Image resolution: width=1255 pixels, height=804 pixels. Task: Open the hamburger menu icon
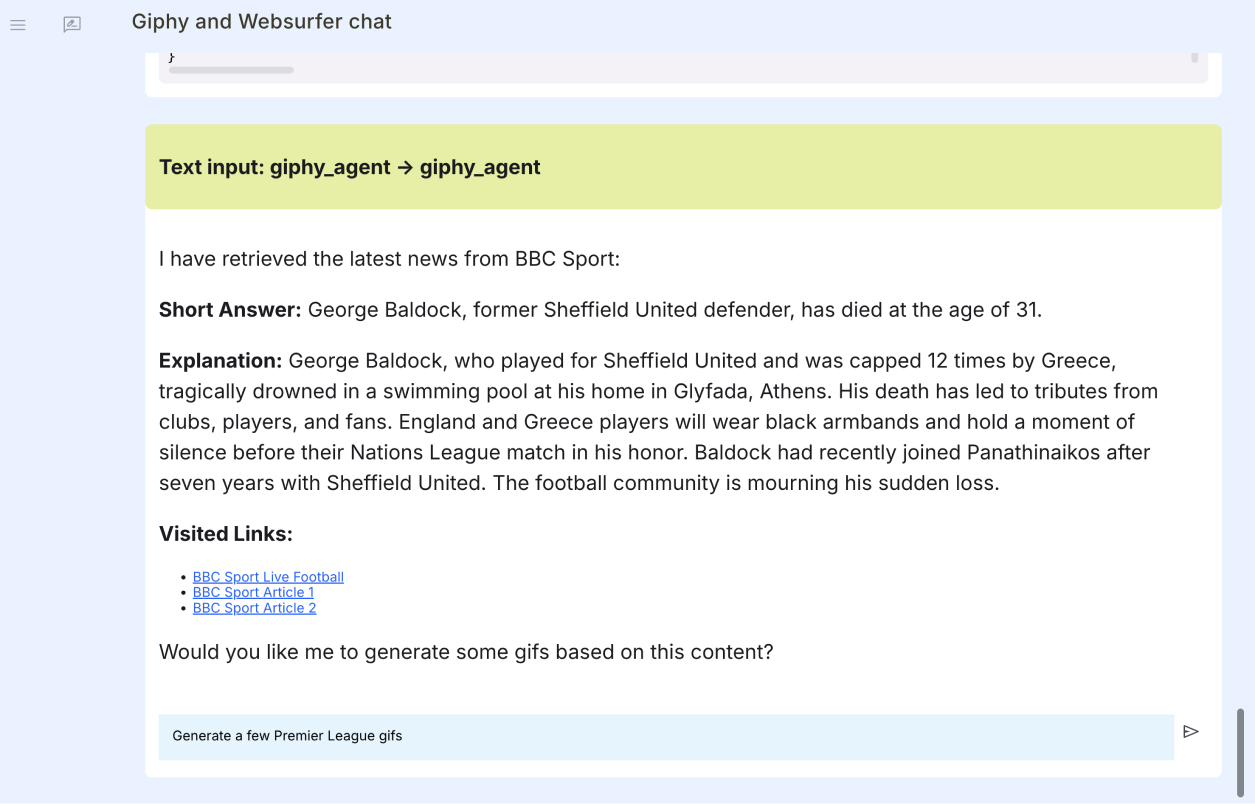[x=18, y=25]
